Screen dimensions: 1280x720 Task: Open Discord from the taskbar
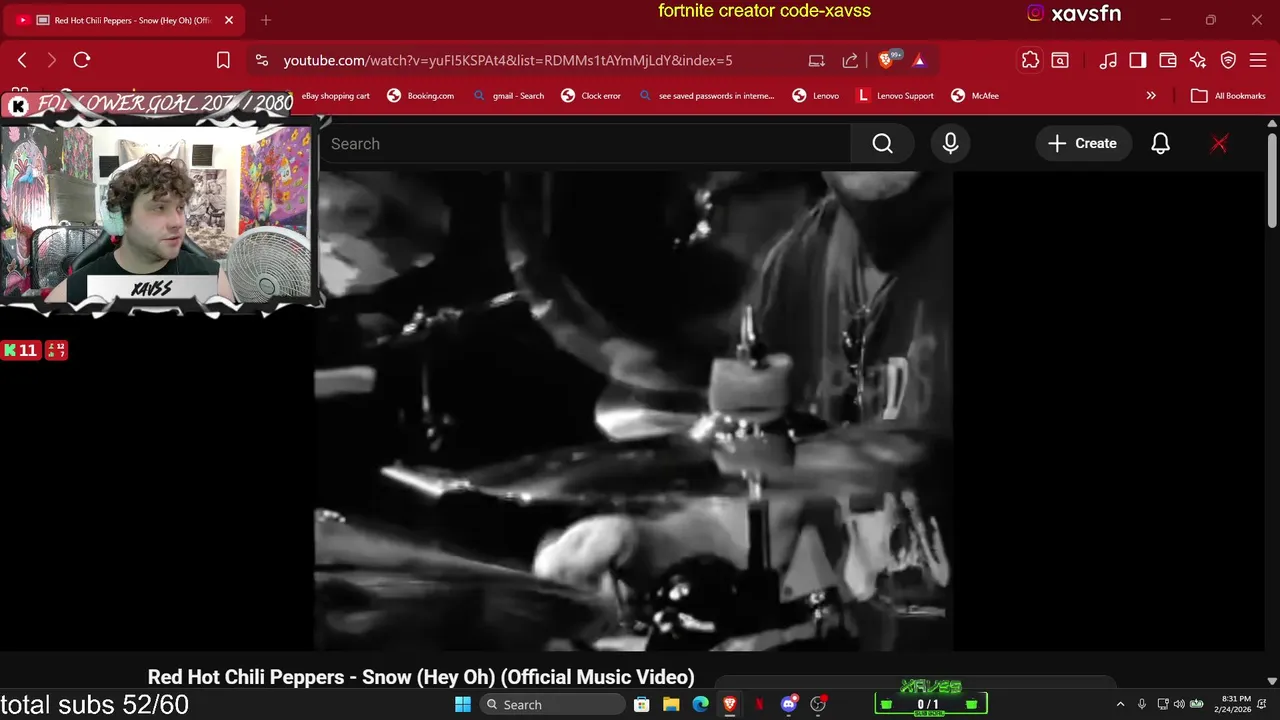point(789,705)
